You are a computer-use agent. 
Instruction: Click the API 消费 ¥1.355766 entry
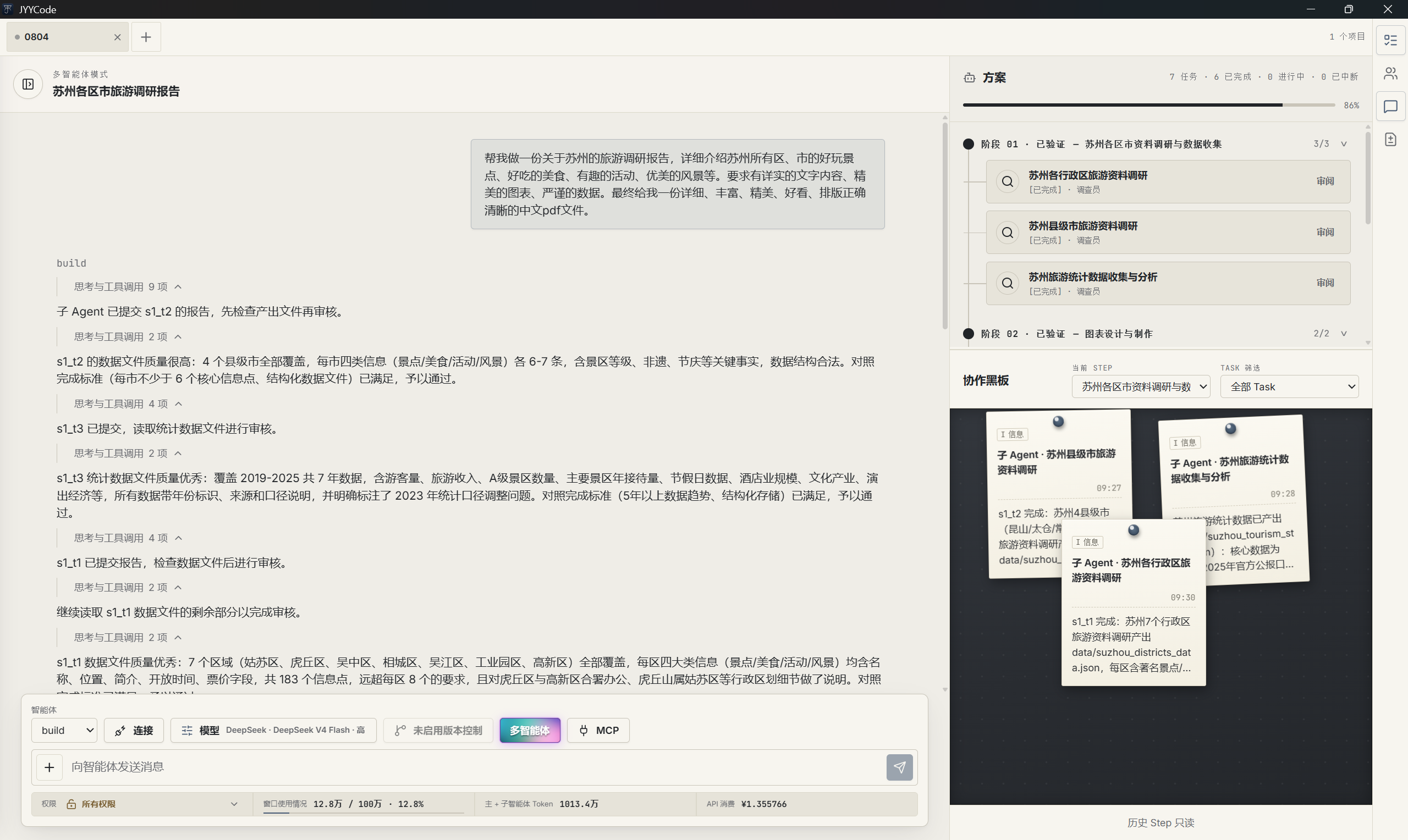pos(746,804)
